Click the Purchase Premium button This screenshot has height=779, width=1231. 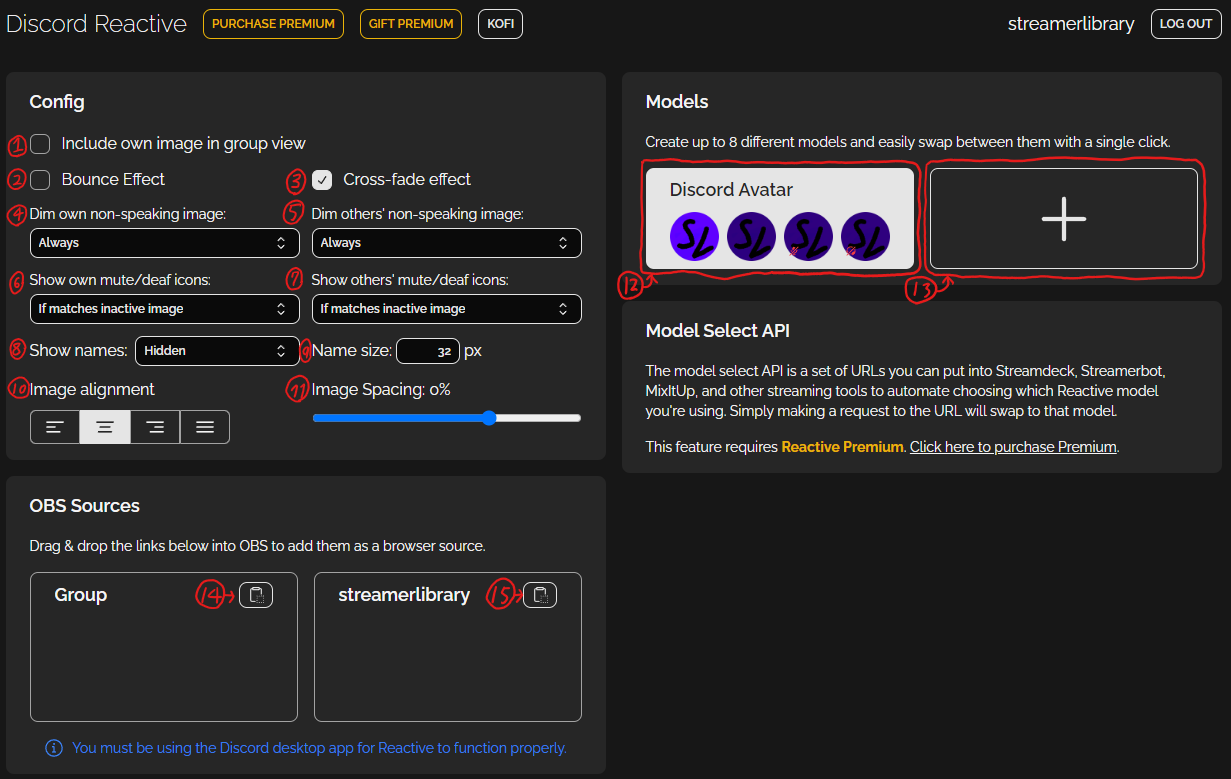click(x=273, y=24)
